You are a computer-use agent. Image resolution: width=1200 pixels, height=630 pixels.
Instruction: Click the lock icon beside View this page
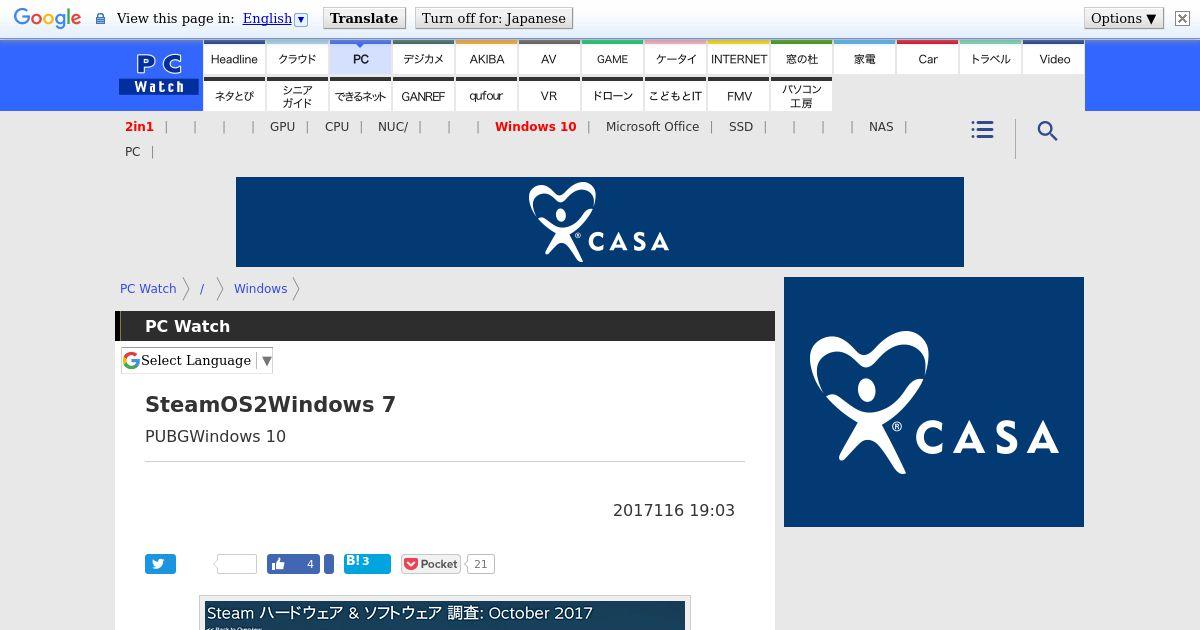pyautogui.click(x=100, y=19)
